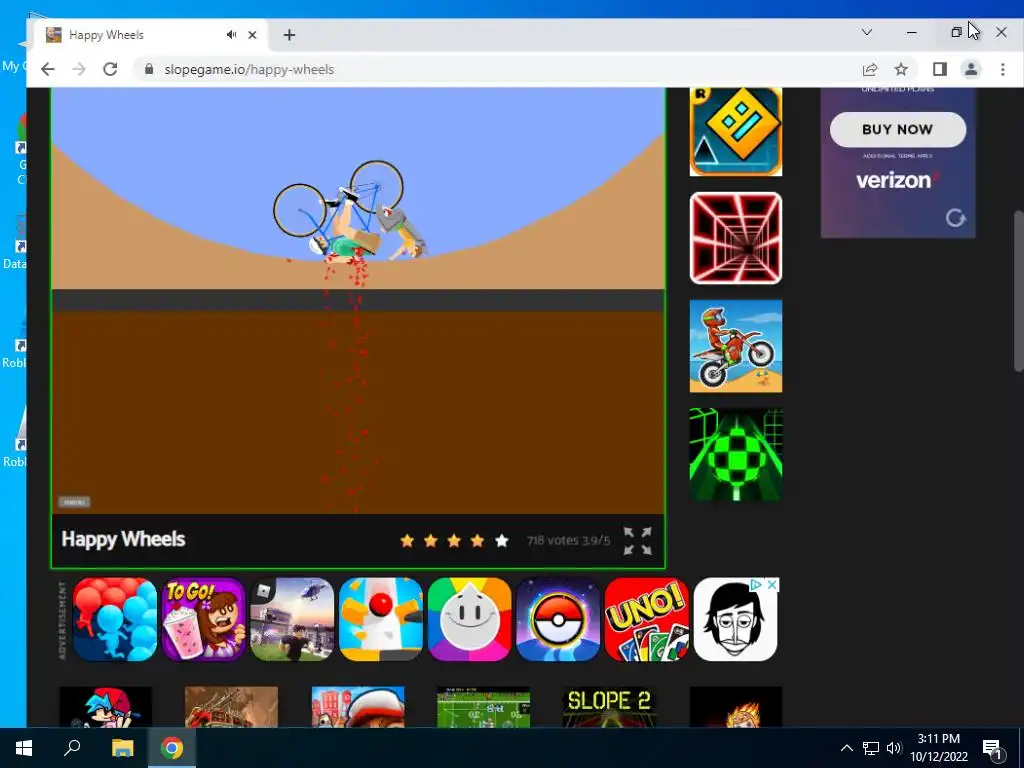Image resolution: width=1024 pixels, height=768 pixels.
Task: Click the page vertical scrollbar
Action: [1018, 291]
